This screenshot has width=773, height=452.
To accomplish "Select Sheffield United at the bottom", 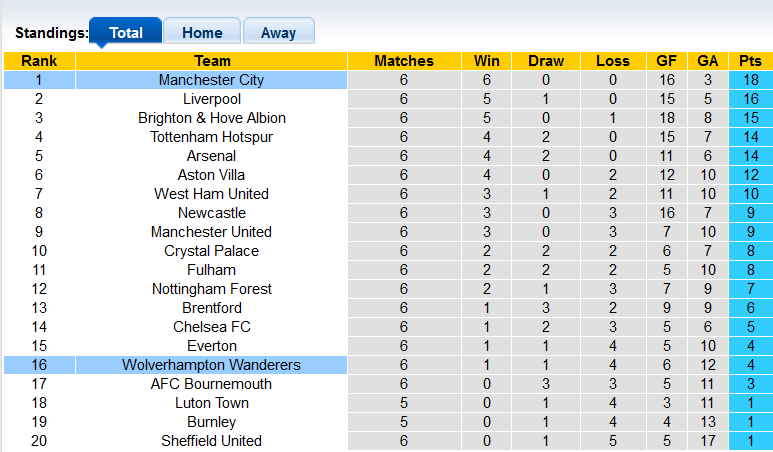I will [211, 441].
